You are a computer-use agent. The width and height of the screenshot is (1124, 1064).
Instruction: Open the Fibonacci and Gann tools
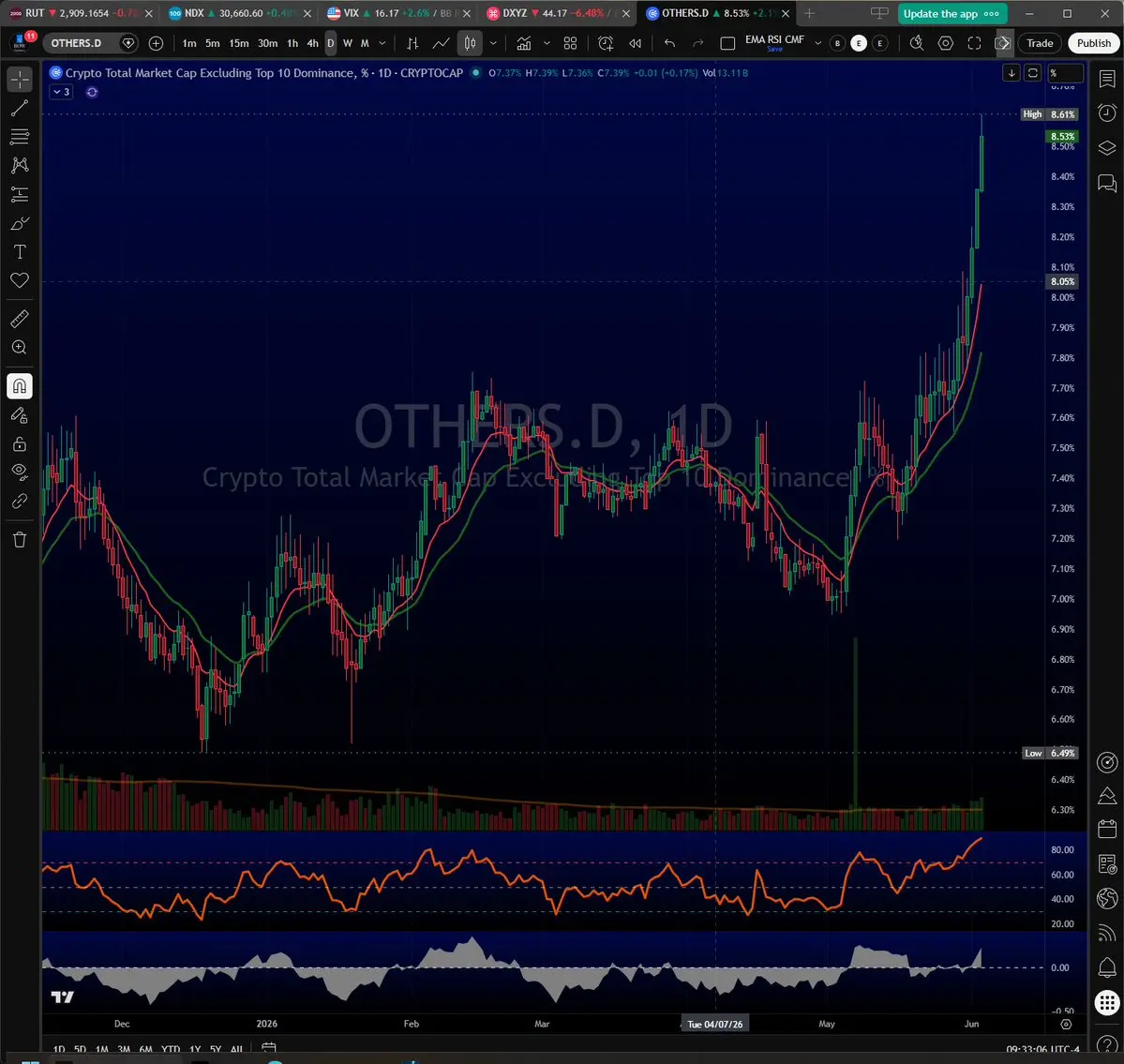[x=20, y=136]
